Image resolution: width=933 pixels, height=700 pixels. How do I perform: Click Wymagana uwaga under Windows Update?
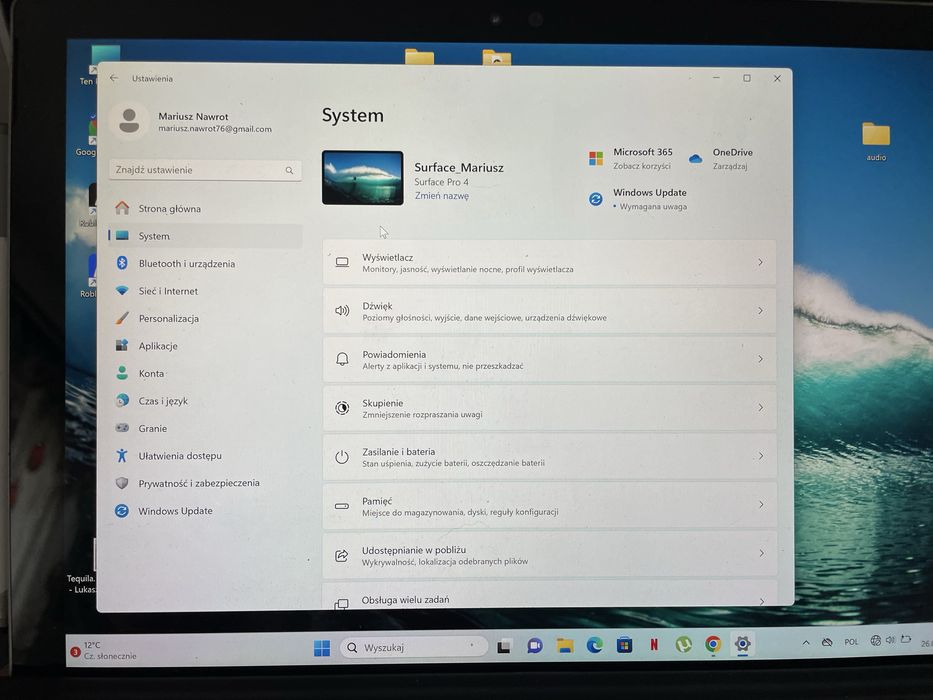pyautogui.click(x=653, y=207)
